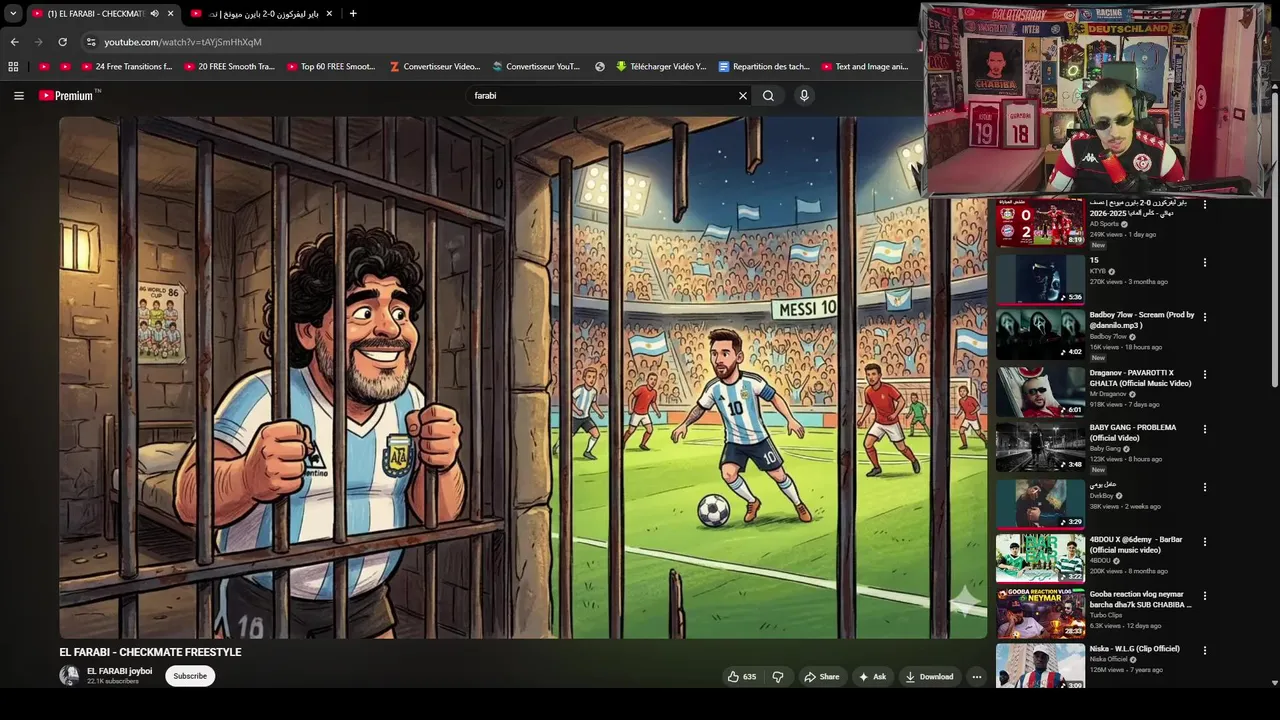Click the YouTube address bar URL

point(183,42)
